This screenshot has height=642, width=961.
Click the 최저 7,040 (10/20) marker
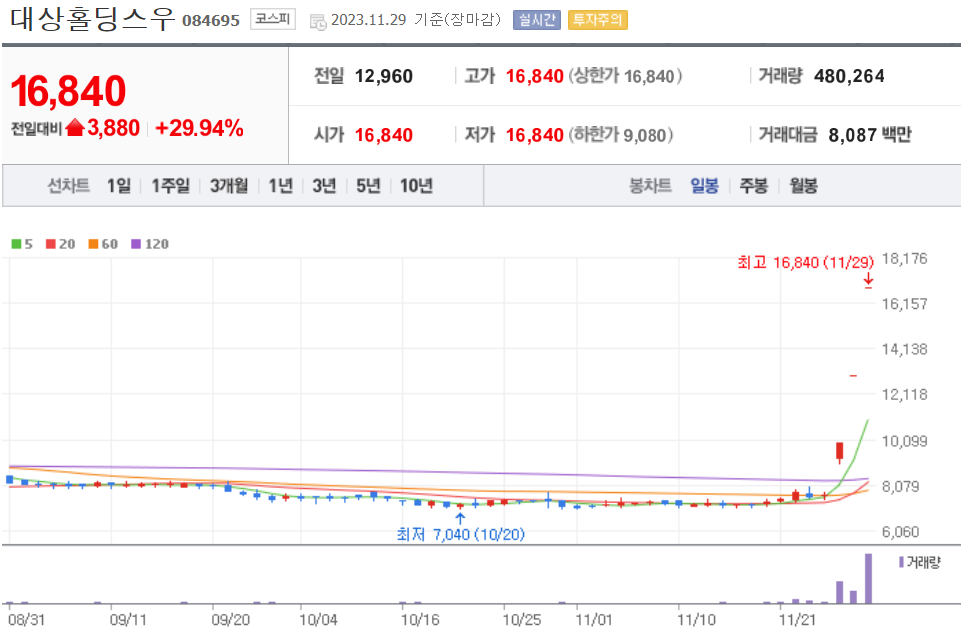(x=461, y=534)
